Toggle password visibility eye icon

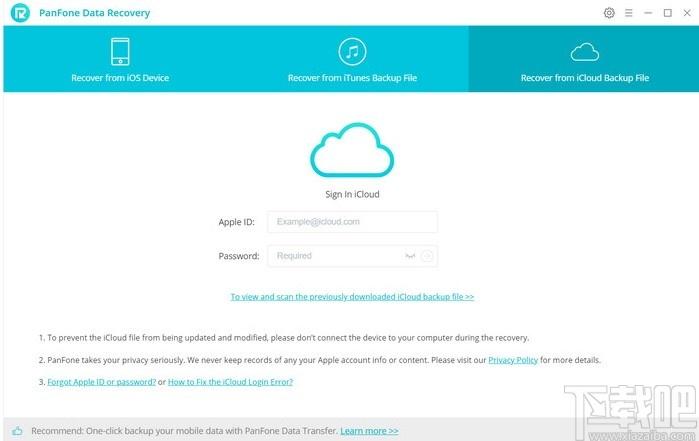pos(410,256)
